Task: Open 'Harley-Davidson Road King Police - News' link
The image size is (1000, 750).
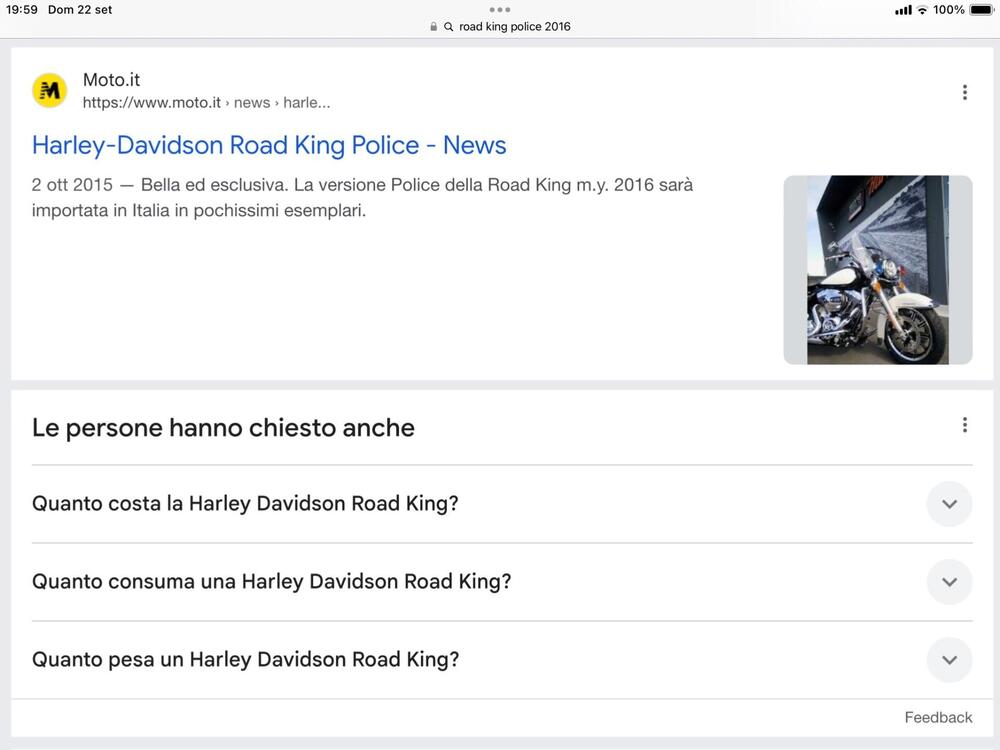Action: pos(269,145)
